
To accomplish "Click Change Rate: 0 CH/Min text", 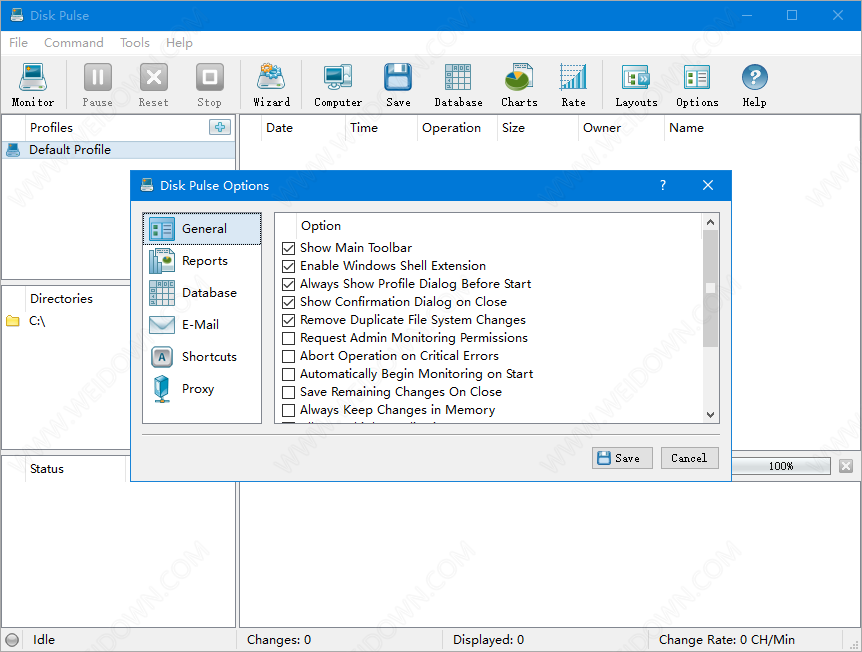I will (x=727, y=640).
